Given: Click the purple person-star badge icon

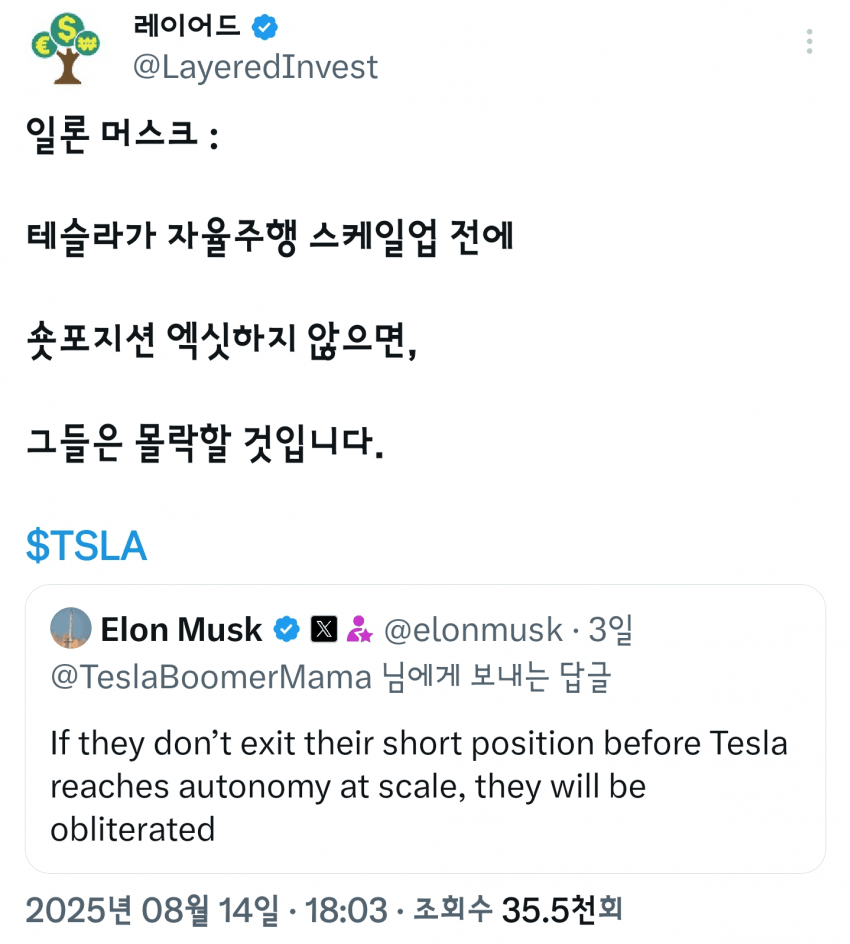Looking at the screenshot, I should (x=359, y=630).
